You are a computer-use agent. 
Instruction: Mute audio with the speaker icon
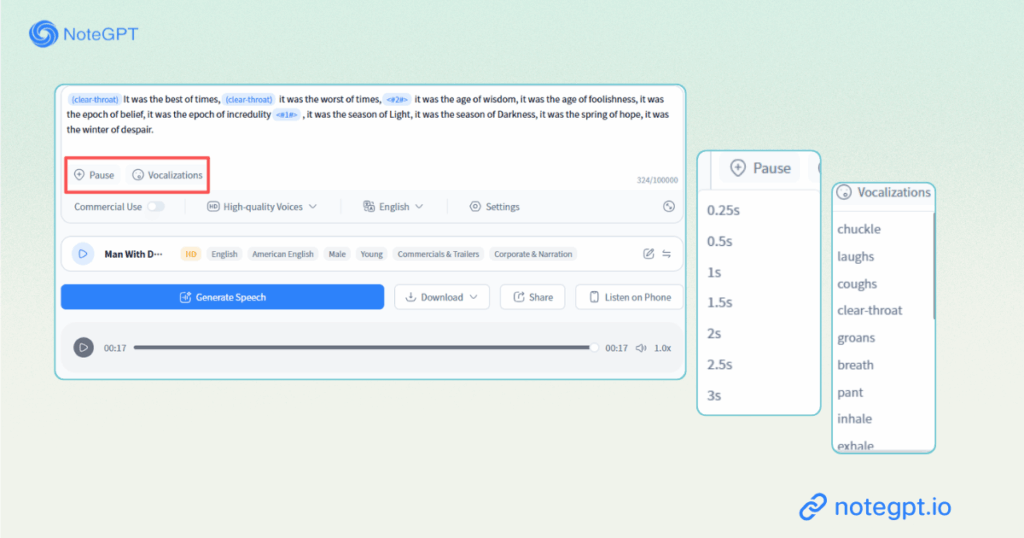click(x=641, y=348)
